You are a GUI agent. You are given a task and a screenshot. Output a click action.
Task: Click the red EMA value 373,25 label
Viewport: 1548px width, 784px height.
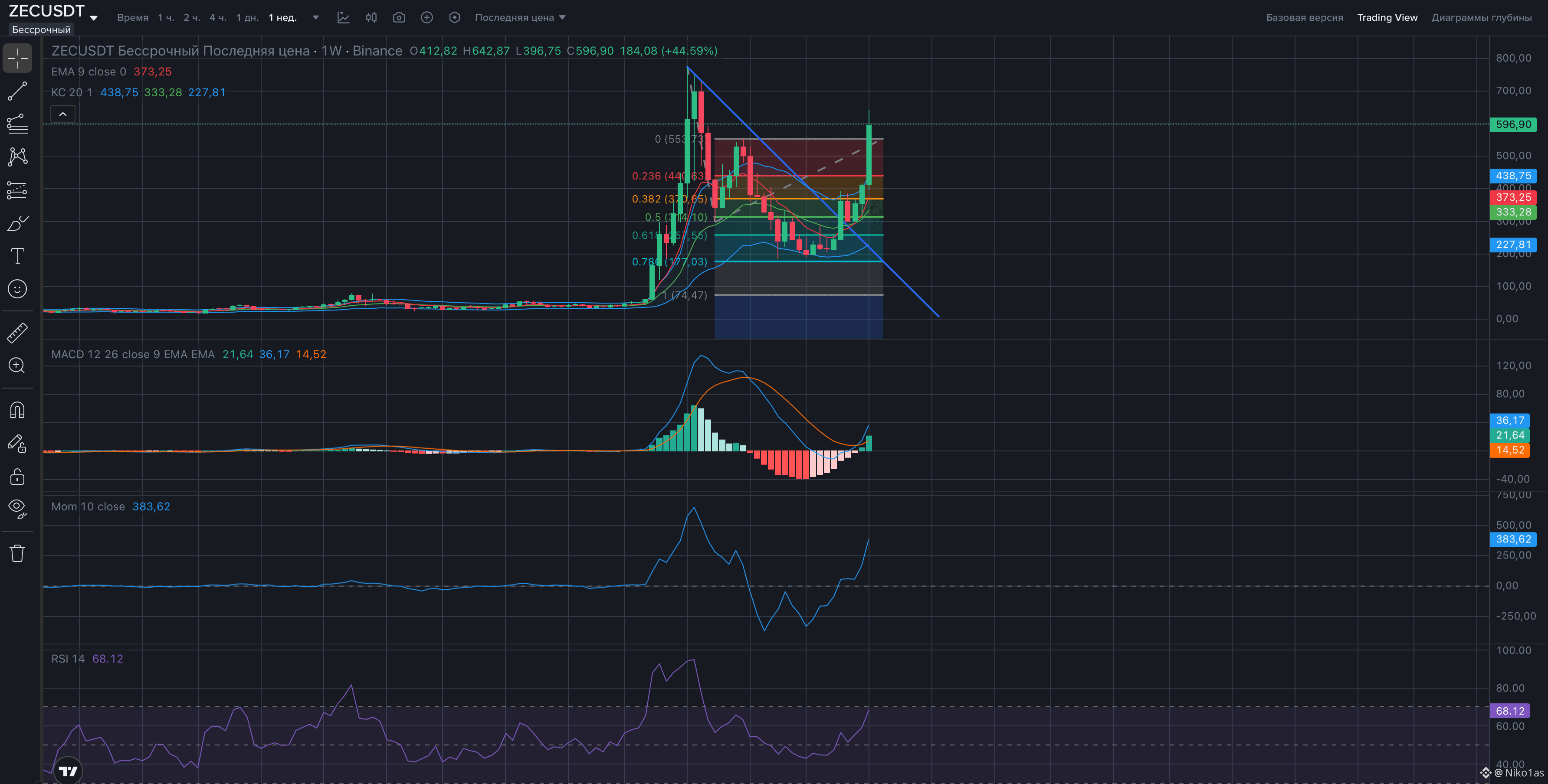(1513, 197)
